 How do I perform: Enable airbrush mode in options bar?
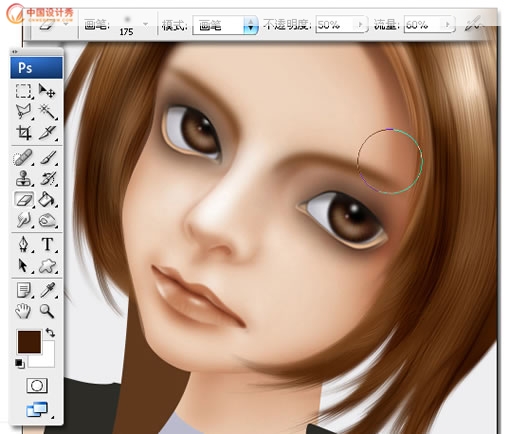473,24
